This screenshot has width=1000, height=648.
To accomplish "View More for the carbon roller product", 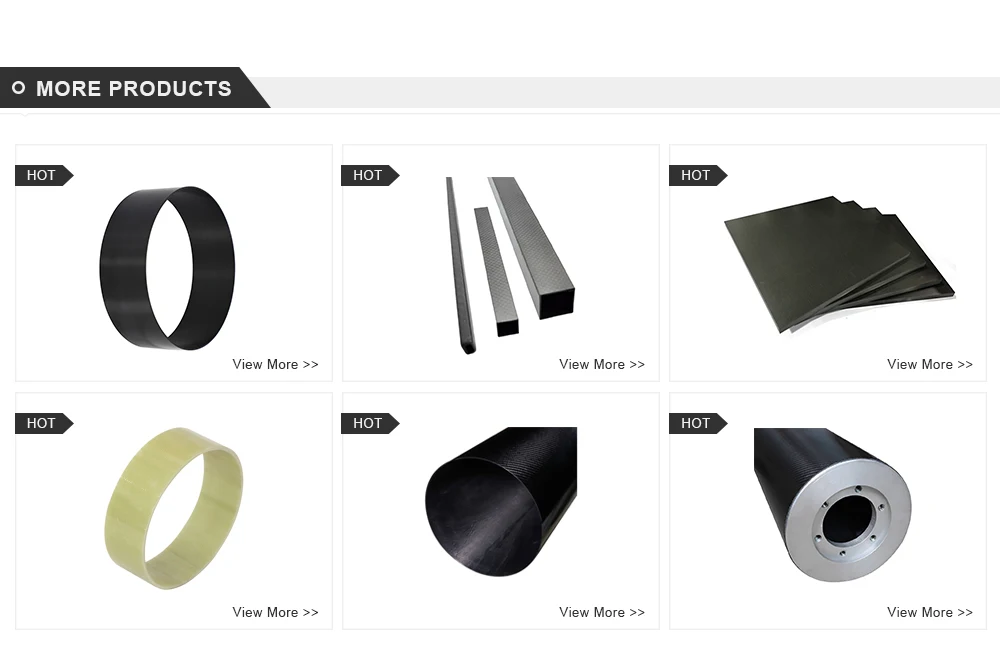I will coord(930,612).
